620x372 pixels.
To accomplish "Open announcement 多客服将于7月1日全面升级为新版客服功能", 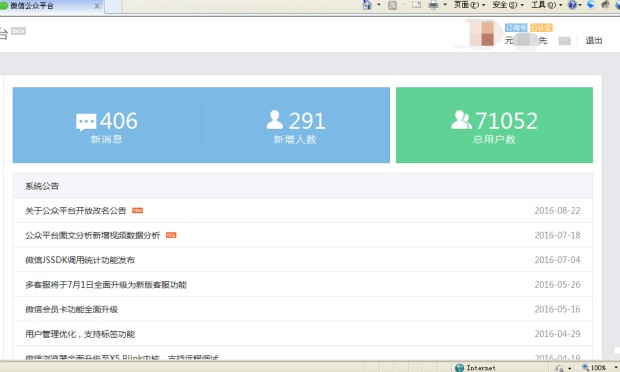I will pyautogui.click(x=106, y=285).
